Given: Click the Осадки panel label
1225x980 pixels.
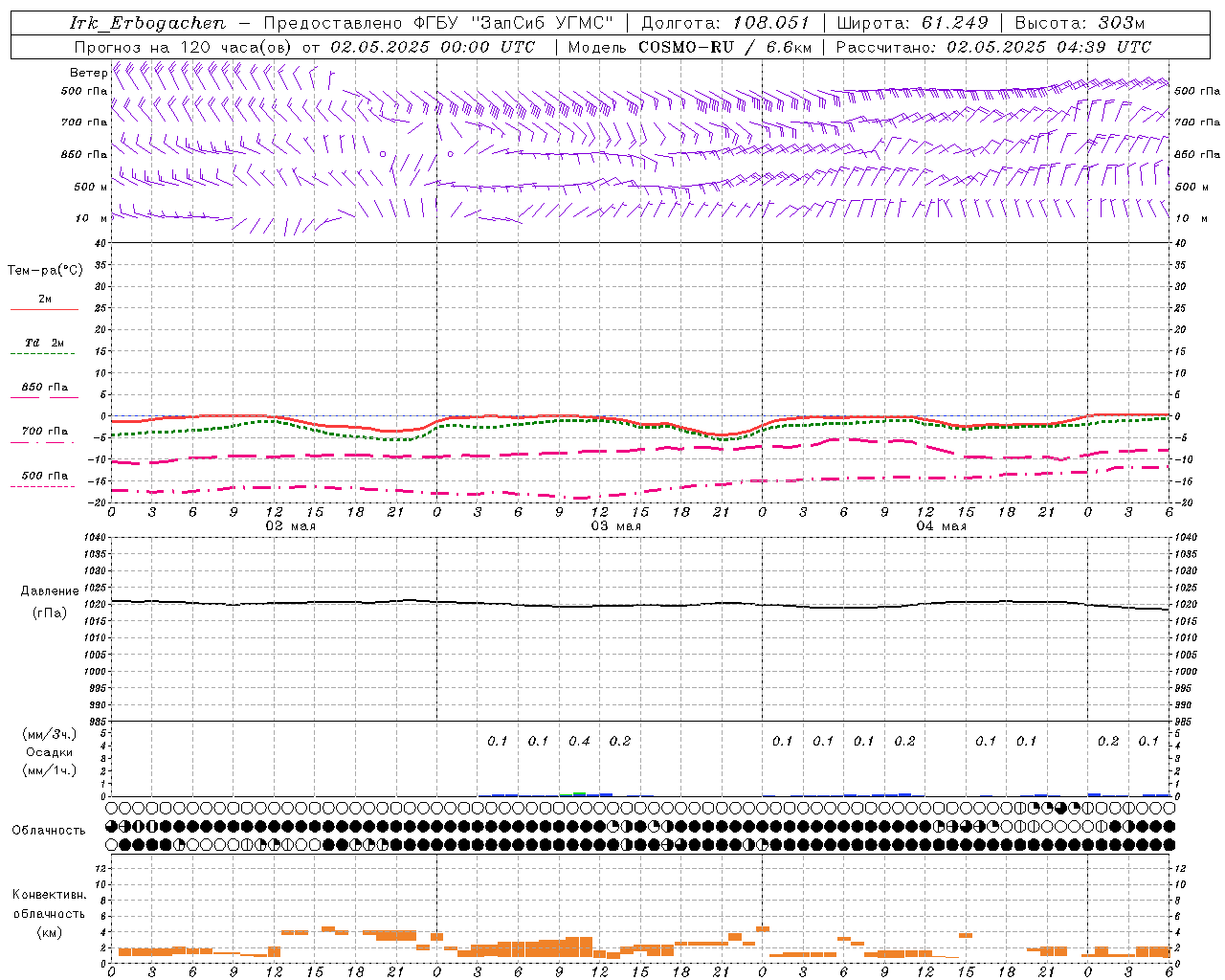Looking at the screenshot, I should (50, 752).
